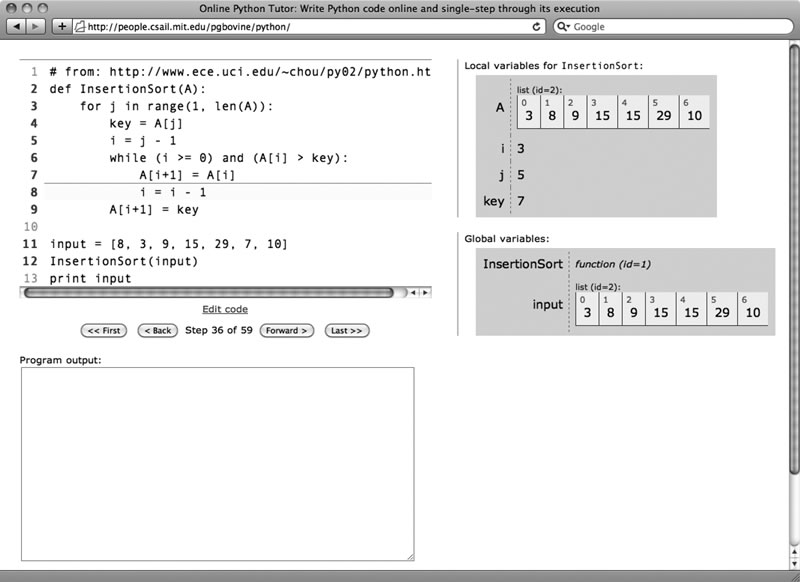
Task: Click local variable j value 5
Action: 520,175
